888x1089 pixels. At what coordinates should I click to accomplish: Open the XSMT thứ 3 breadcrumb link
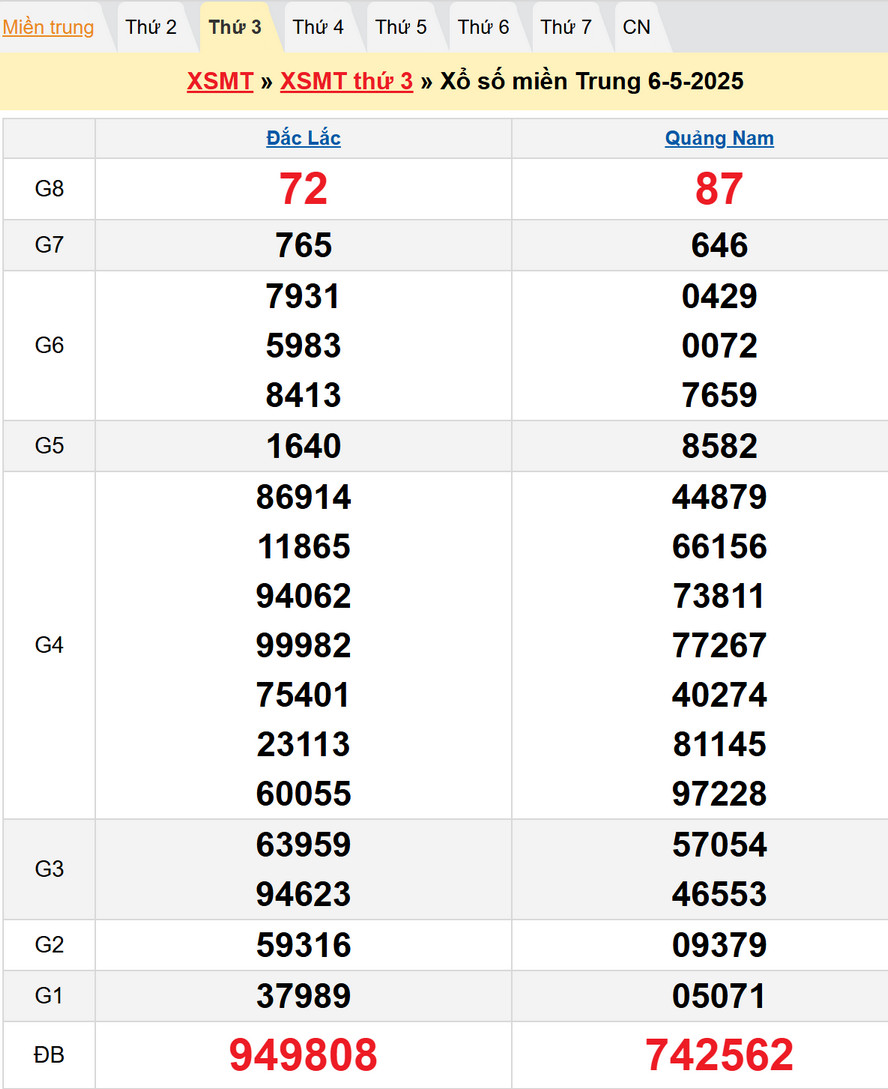(x=346, y=81)
